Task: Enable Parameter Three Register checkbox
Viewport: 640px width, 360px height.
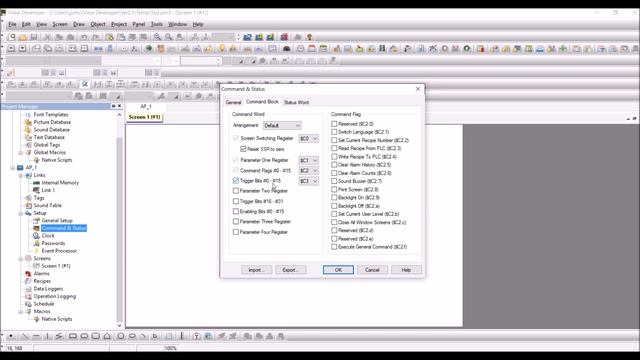Action: click(236, 222)
